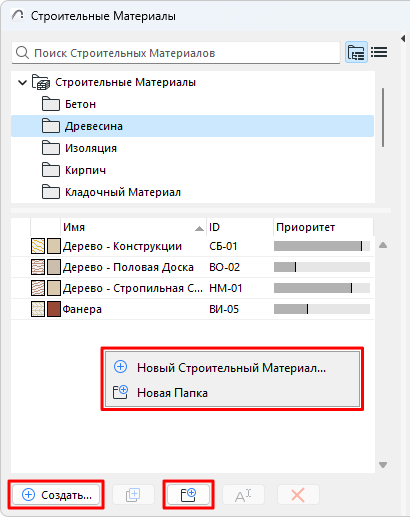The height and width of the screenshot is (517, 410).
Task: Sort by Имя column sort arrow
Action: 199,228
